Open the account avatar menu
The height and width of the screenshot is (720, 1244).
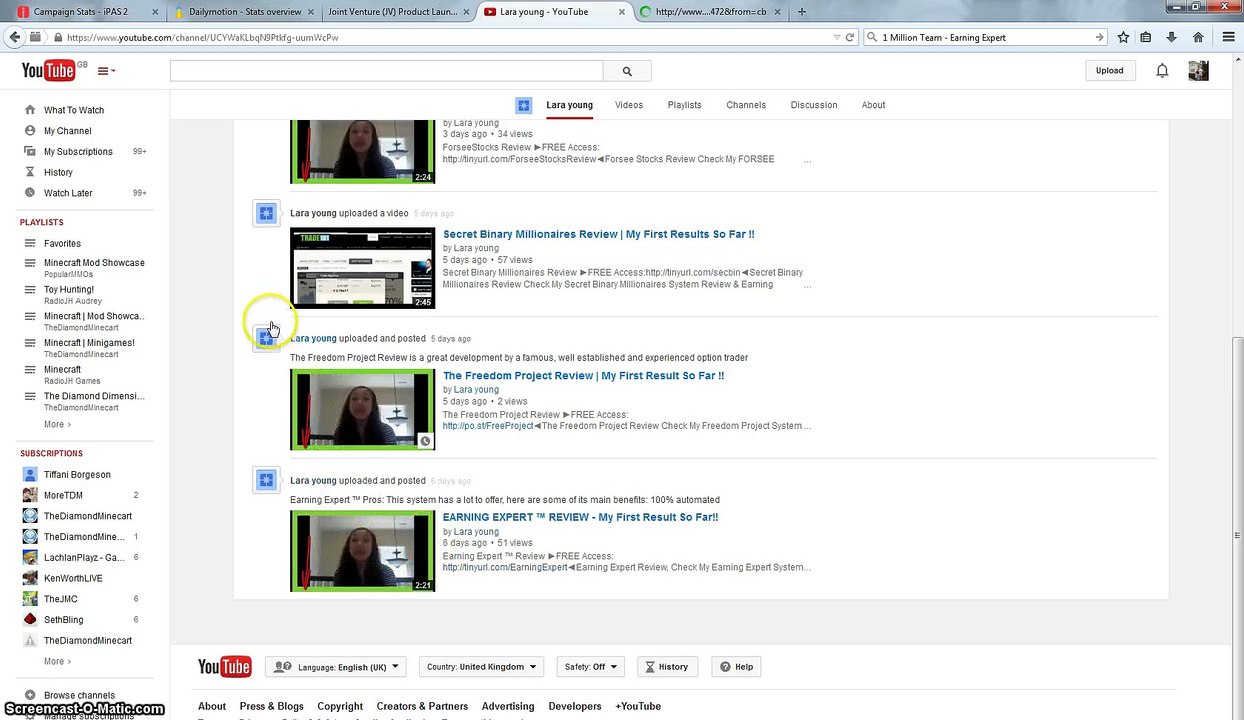coord(1198,71)
